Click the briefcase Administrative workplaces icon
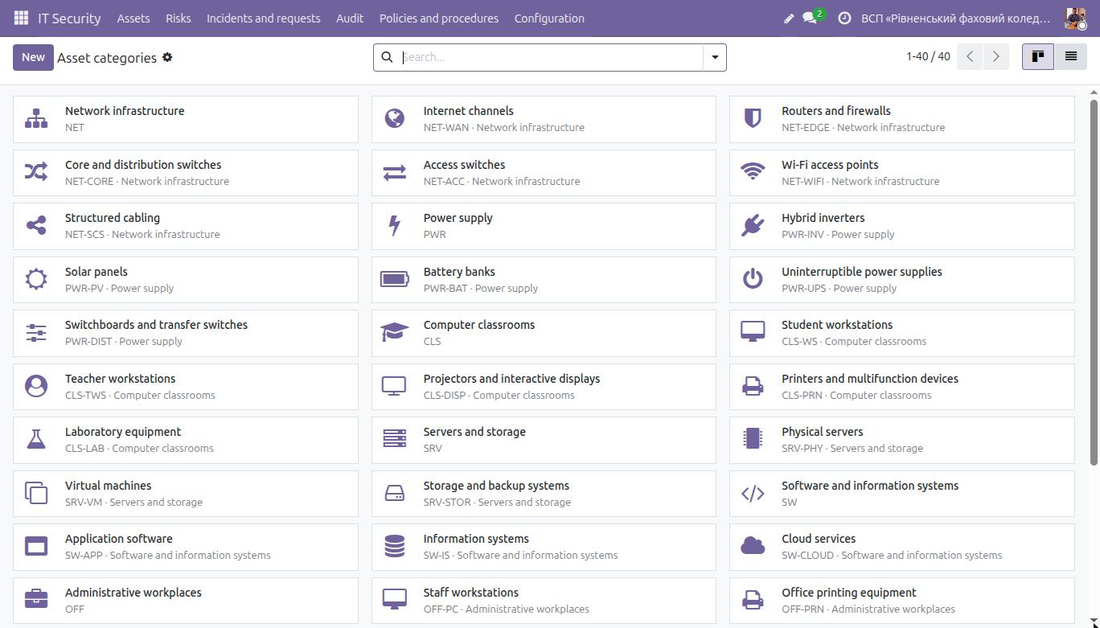Viewport: 1100px width, 628px height. (36, 599)
